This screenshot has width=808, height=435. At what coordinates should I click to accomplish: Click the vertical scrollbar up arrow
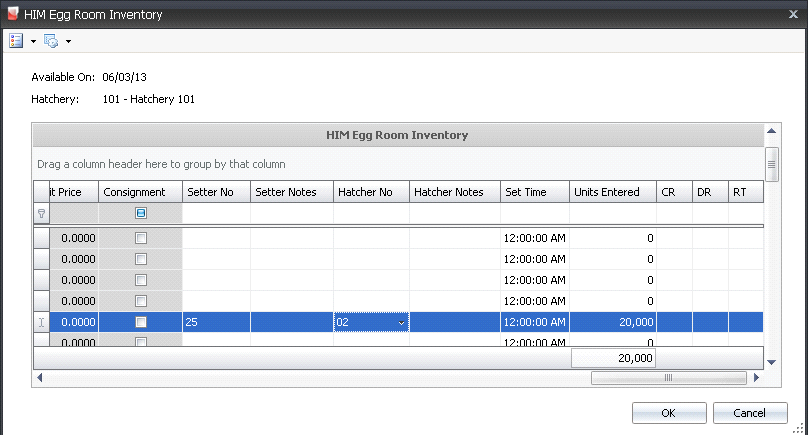click(771, 132)
